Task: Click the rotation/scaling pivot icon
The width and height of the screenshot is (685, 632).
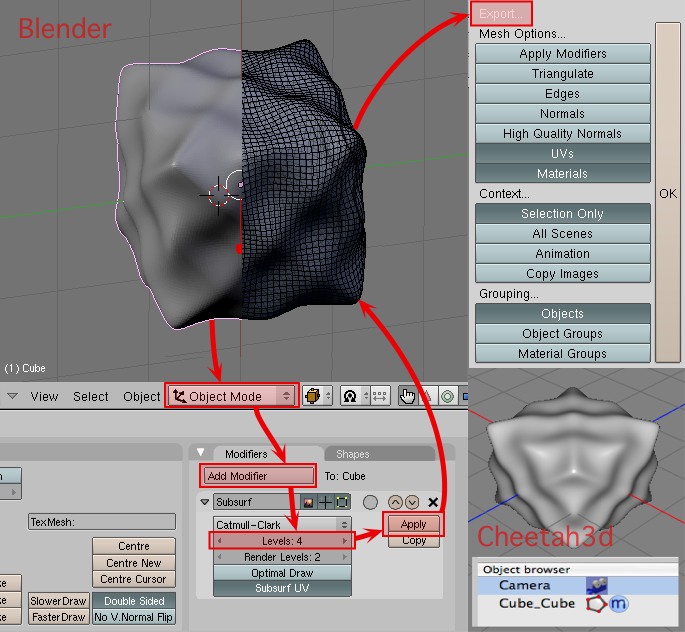Action: pyautogui.click(x=350, y=397)
